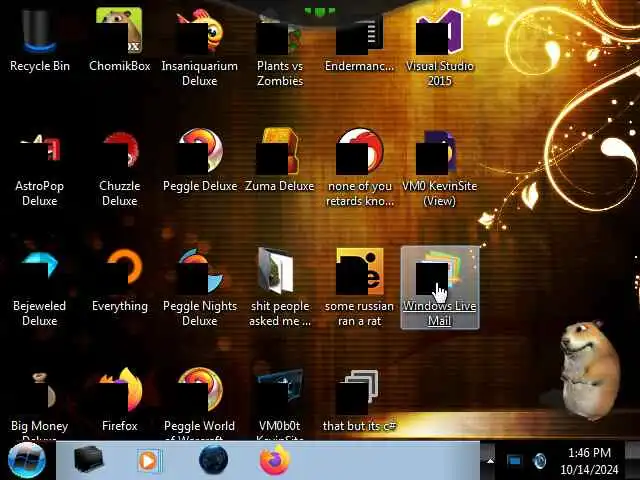The width and height of the screenshot is (640, 480).
Task: Open the Recycle Bin desktop icon
Action: point(40,40)
